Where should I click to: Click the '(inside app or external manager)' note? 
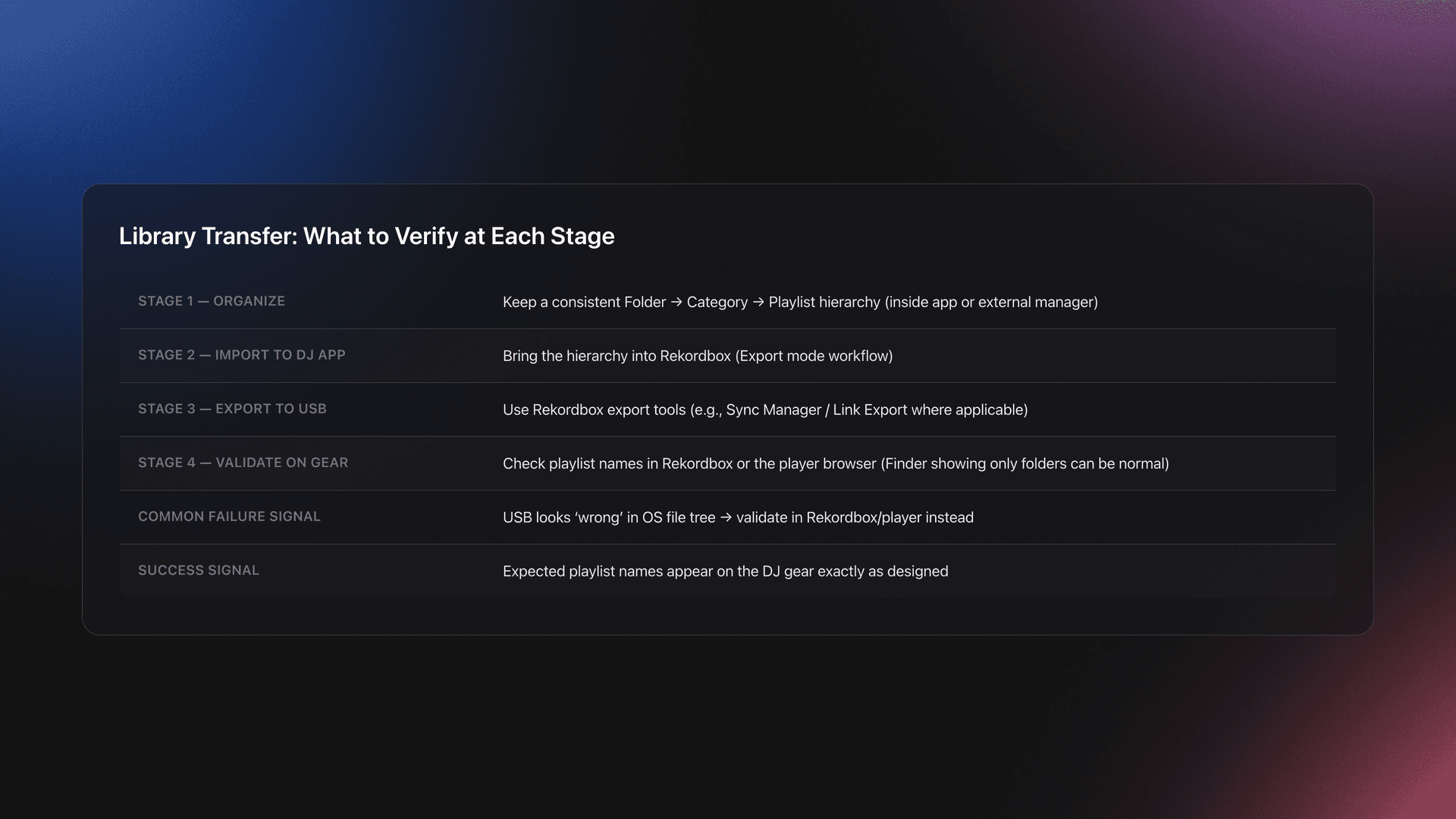point(991,303)
